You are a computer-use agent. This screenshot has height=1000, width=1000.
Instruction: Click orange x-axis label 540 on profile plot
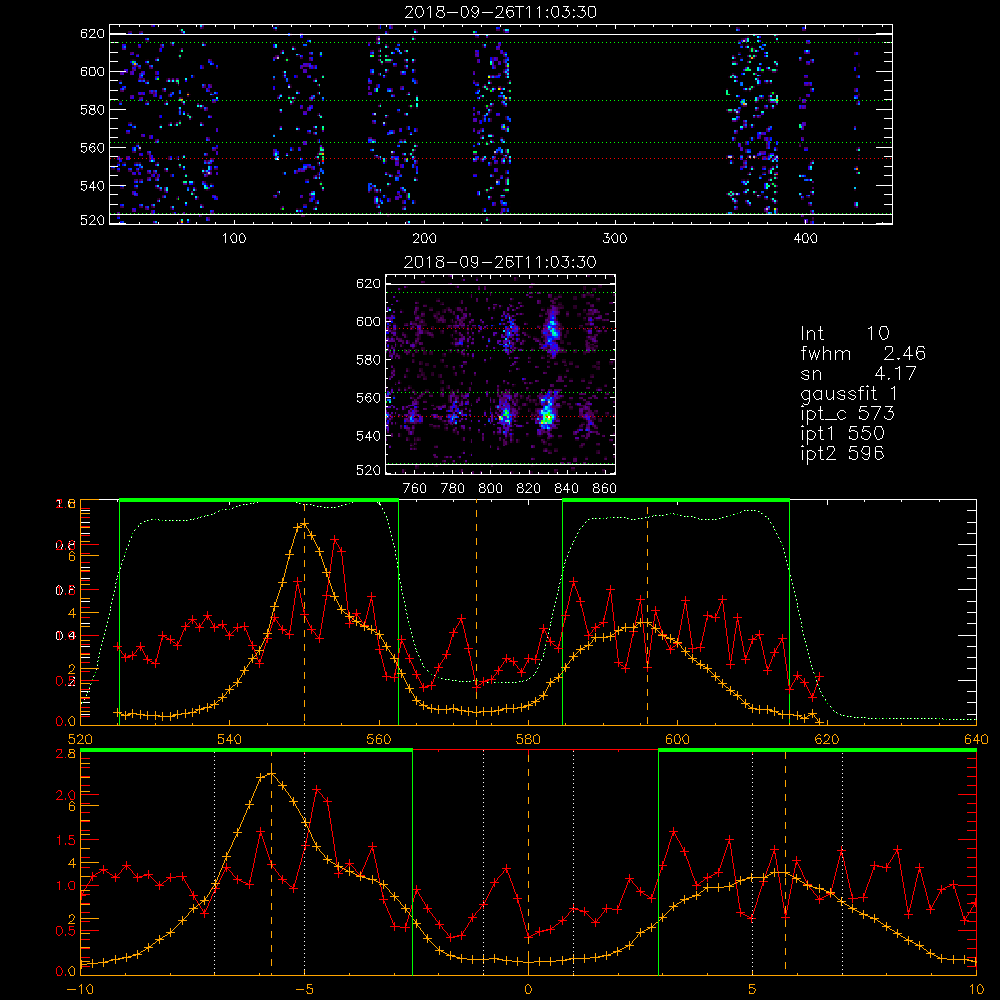(x=230, y=739)
